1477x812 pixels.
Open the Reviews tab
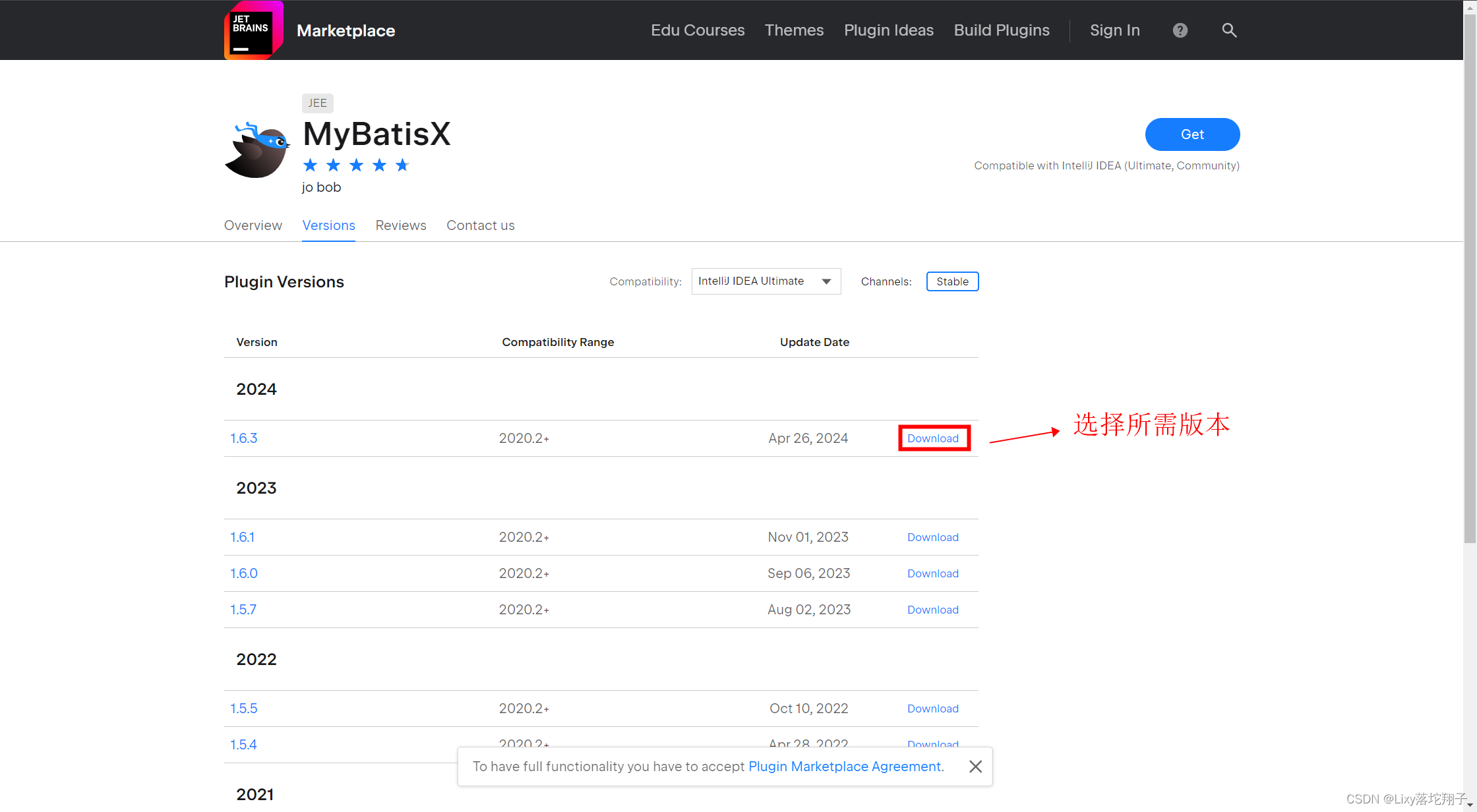(x=401, y=225)
